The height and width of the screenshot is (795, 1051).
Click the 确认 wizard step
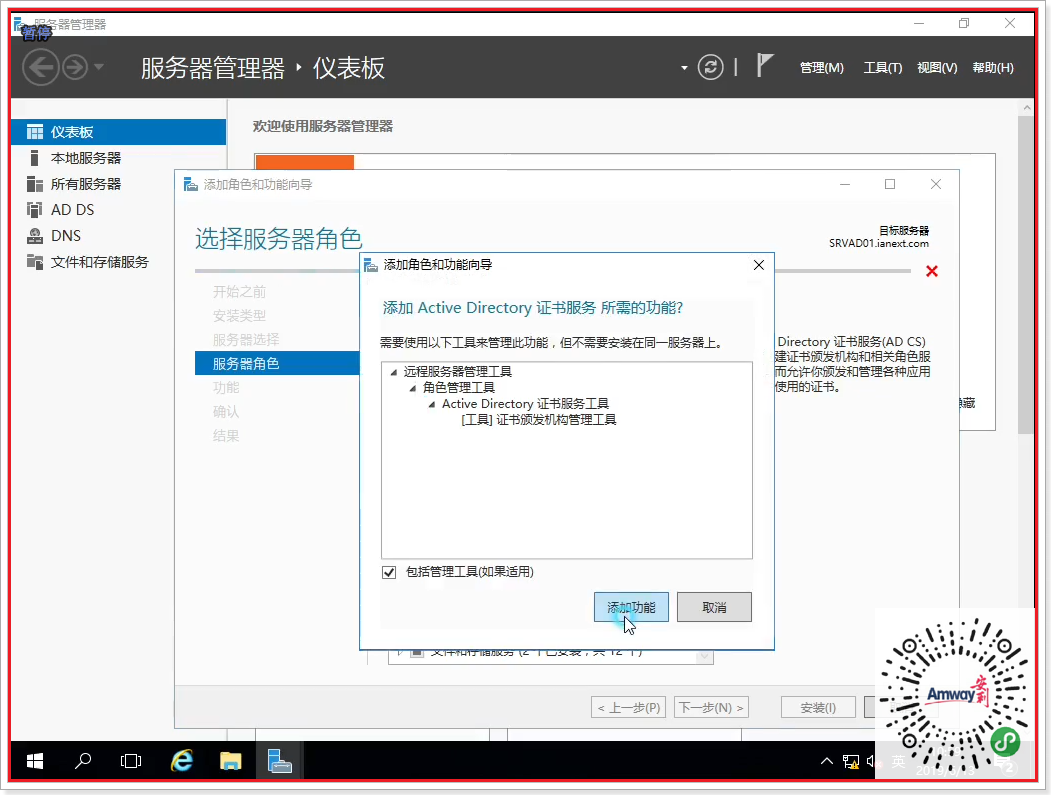226,412
